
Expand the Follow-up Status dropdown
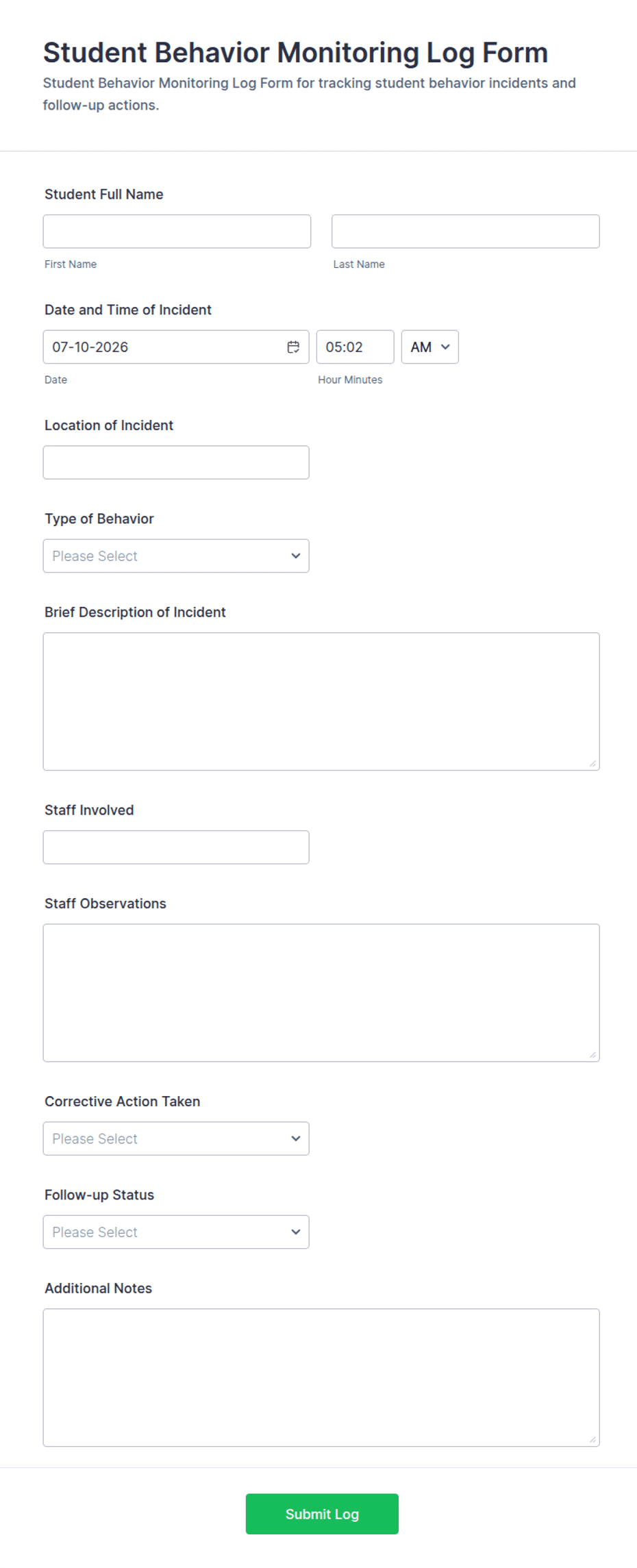pyautogui.click(x=176, y=1232)
